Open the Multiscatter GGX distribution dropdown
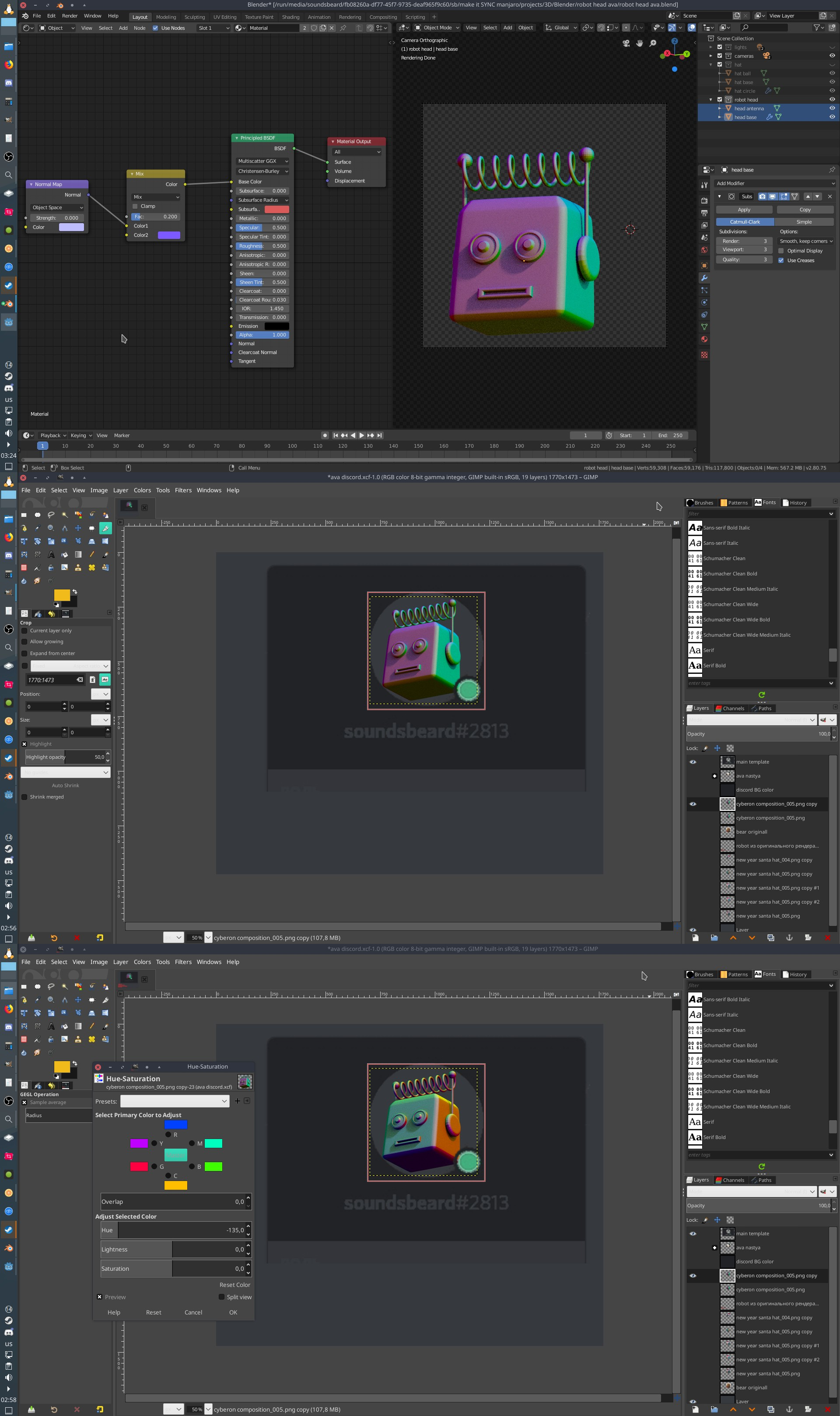The width and height of the screenshot is (840, 1416). [262, 161]
